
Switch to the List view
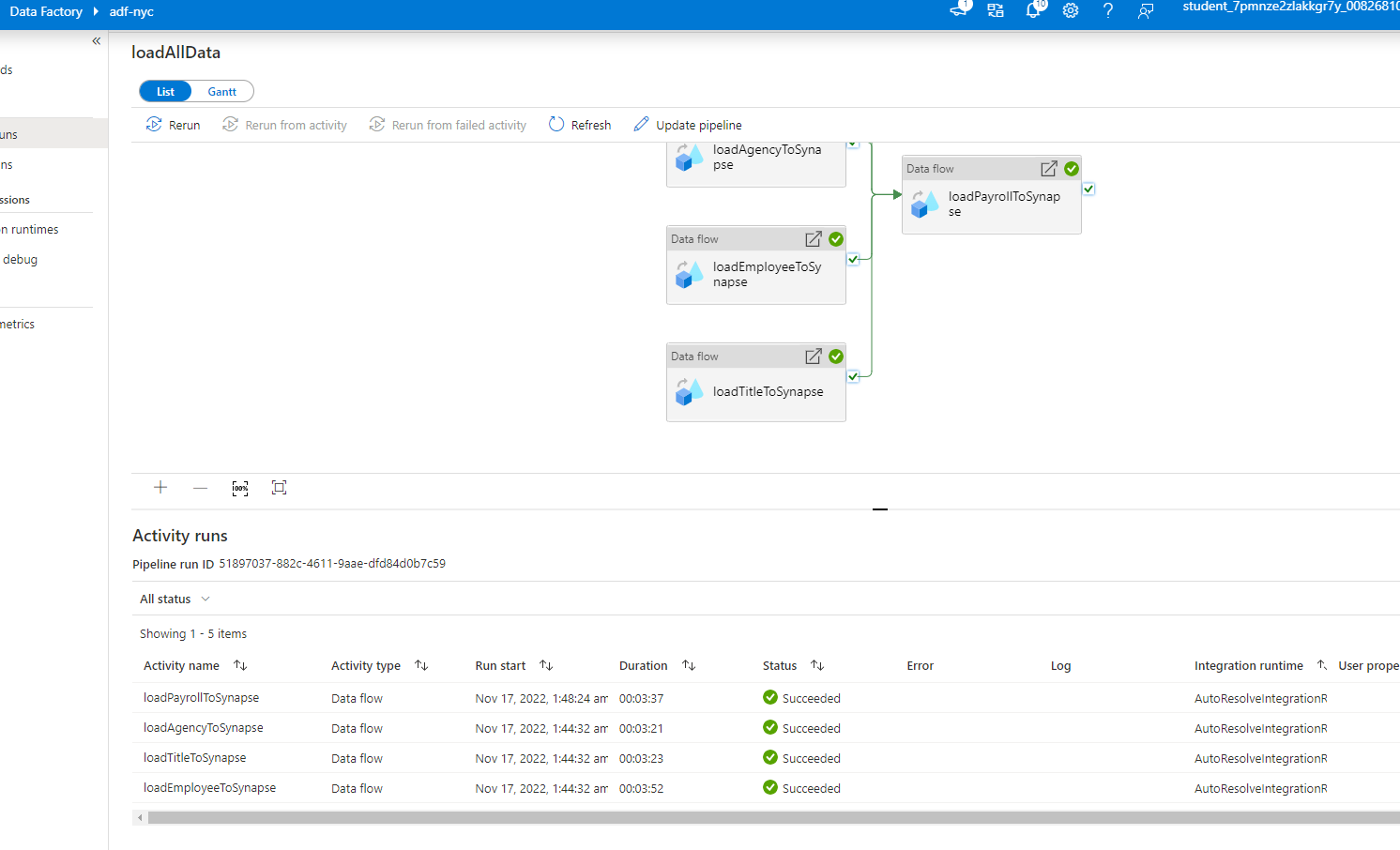165,91
